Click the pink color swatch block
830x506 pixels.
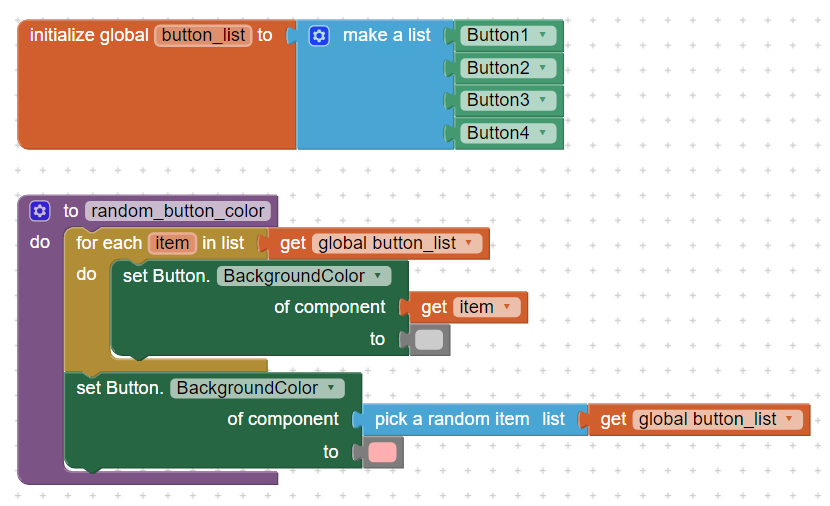[x=382, y=452]
